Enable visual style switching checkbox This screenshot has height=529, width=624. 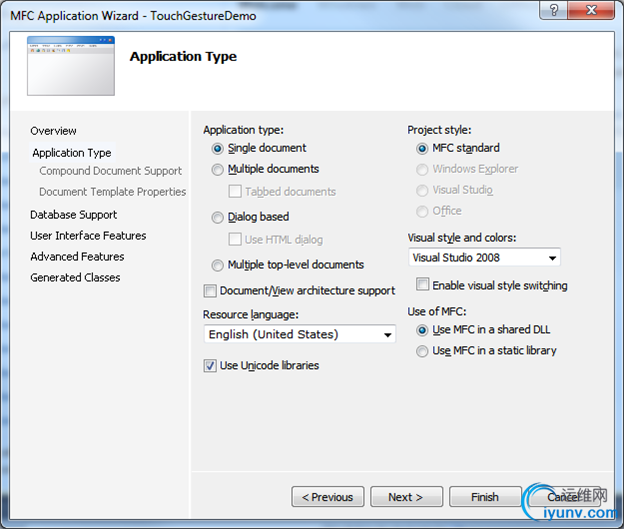click(422, 285)
